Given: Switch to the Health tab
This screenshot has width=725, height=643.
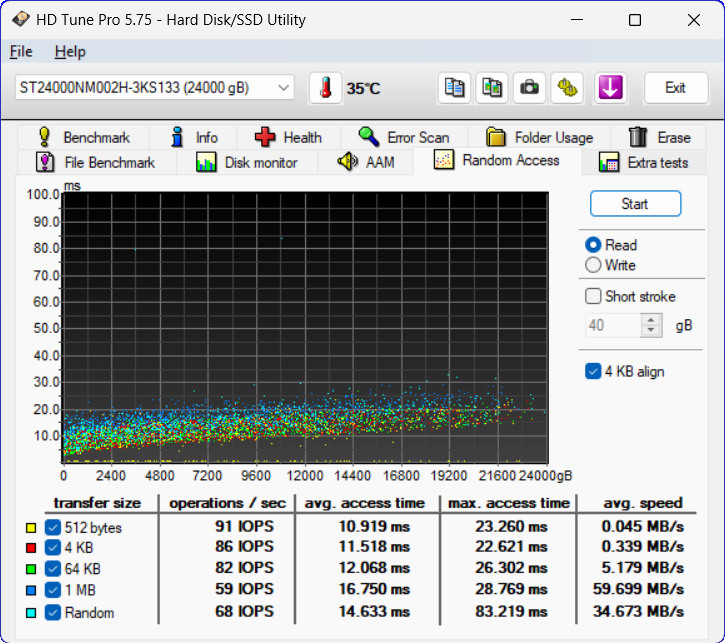Looking at the screenshot, I should (x=289, y=137).
